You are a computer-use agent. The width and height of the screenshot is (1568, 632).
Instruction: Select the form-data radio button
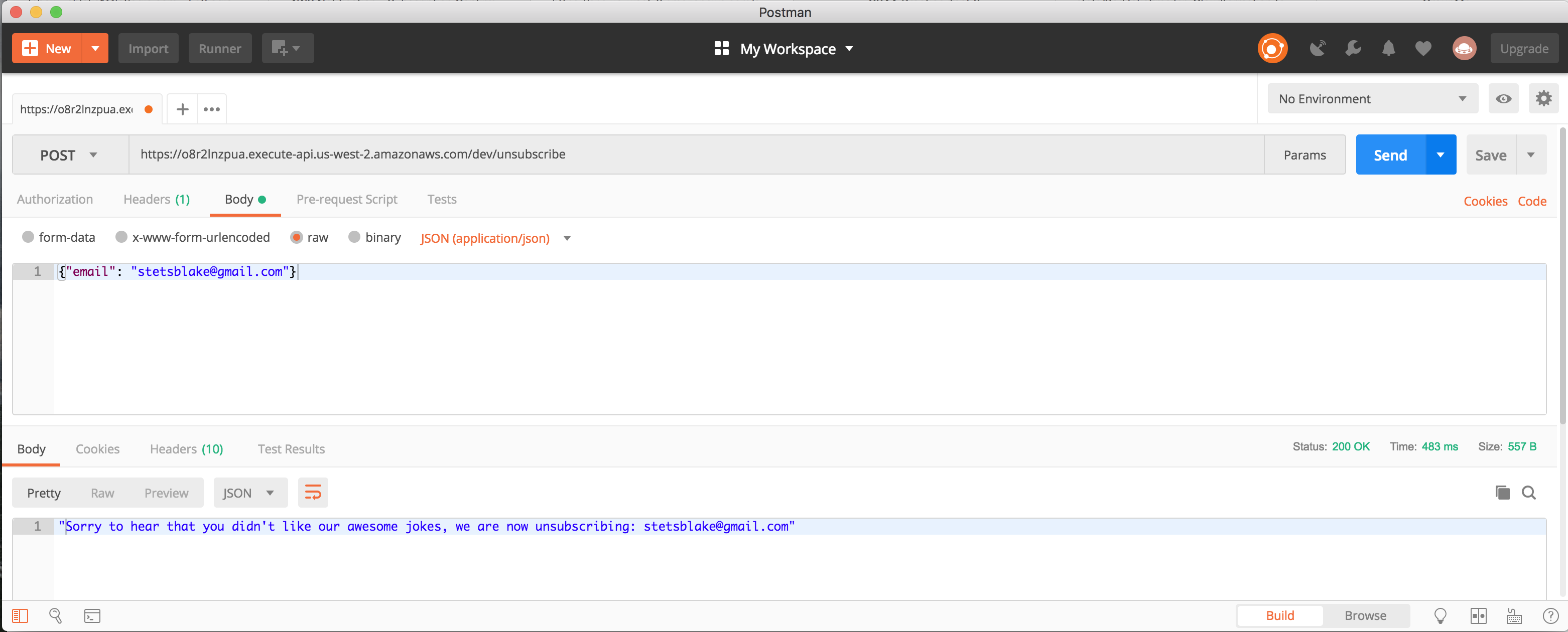tap(28, 237)
